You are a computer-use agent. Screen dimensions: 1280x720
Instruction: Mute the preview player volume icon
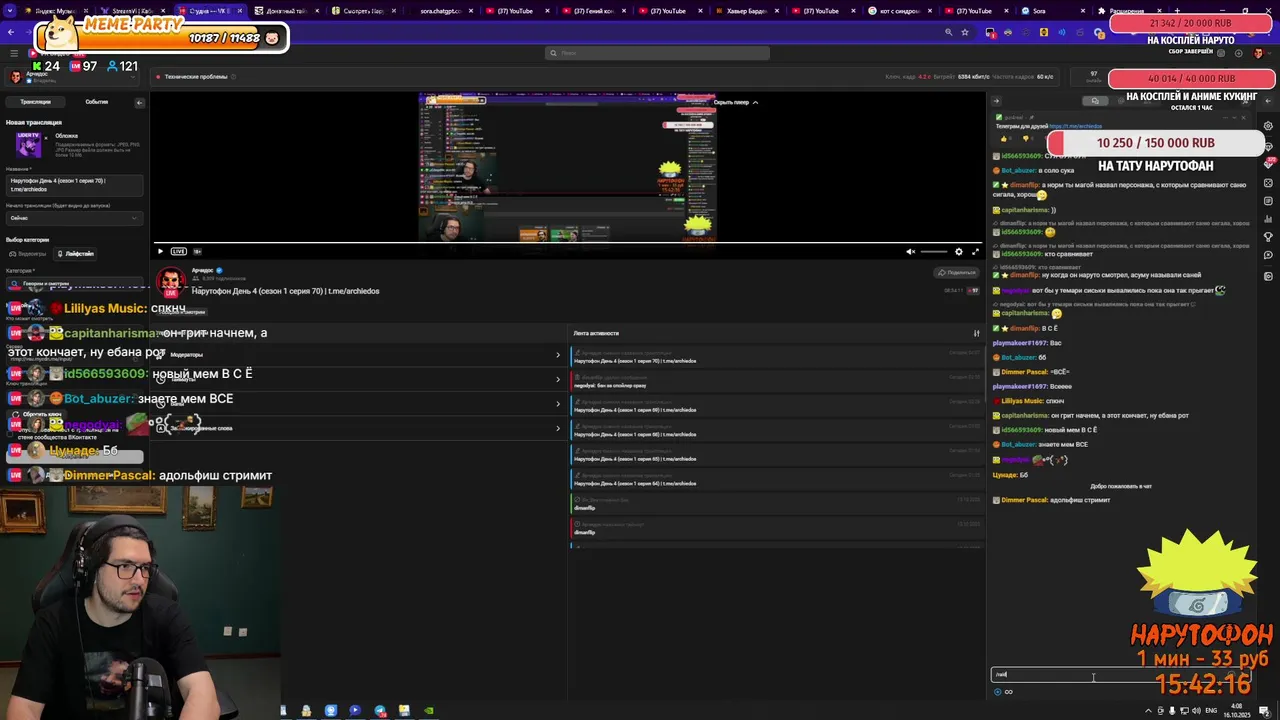[910, 252]
